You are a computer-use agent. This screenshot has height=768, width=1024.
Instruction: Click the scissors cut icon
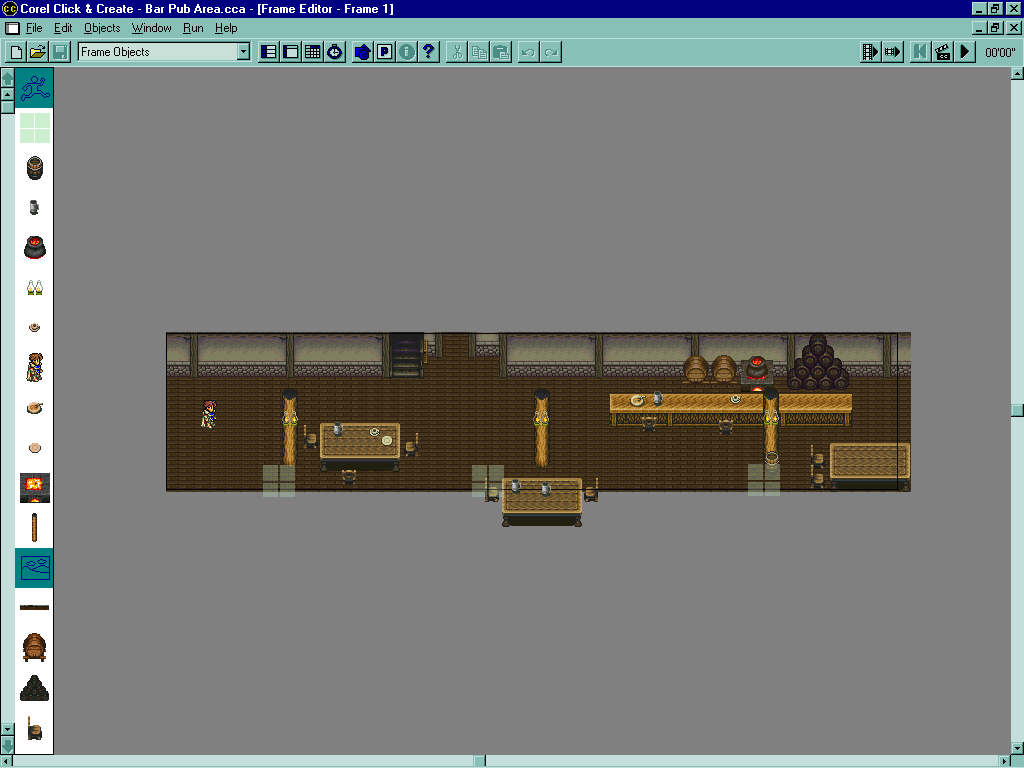[x=457, y=52]
